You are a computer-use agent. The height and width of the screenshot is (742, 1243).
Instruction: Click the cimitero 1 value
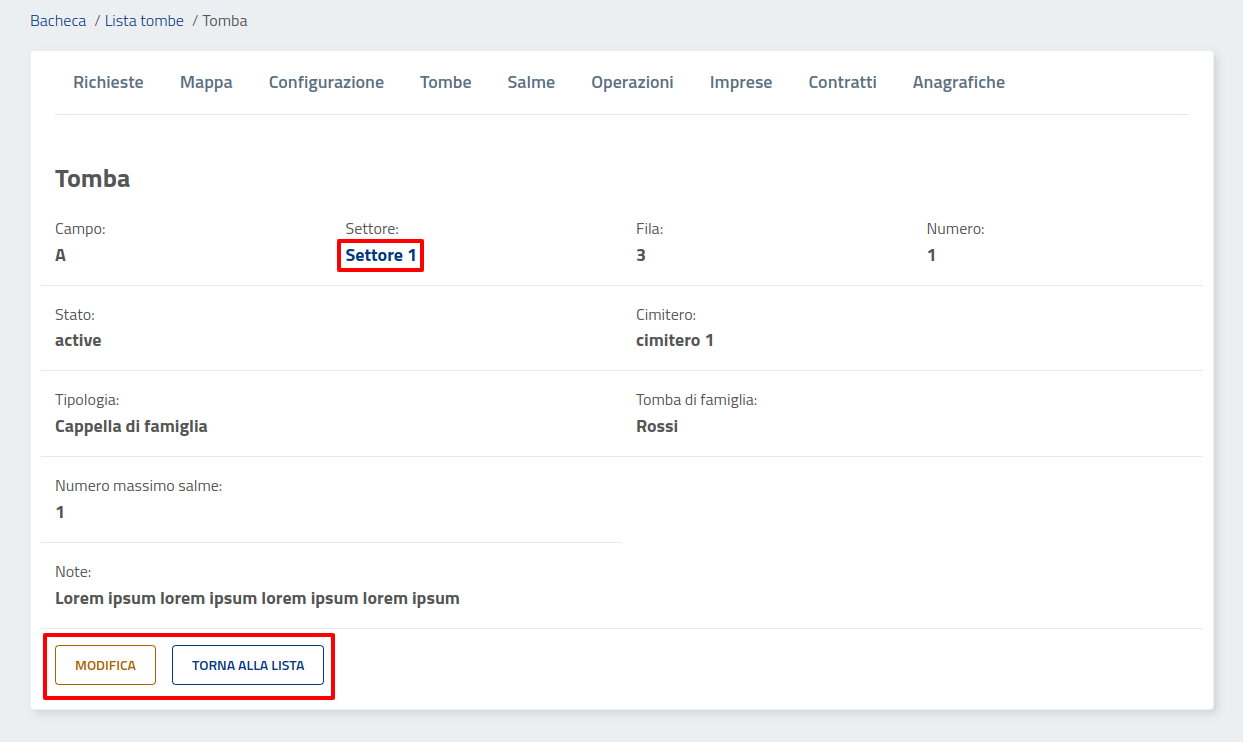[x=674, y=340]
